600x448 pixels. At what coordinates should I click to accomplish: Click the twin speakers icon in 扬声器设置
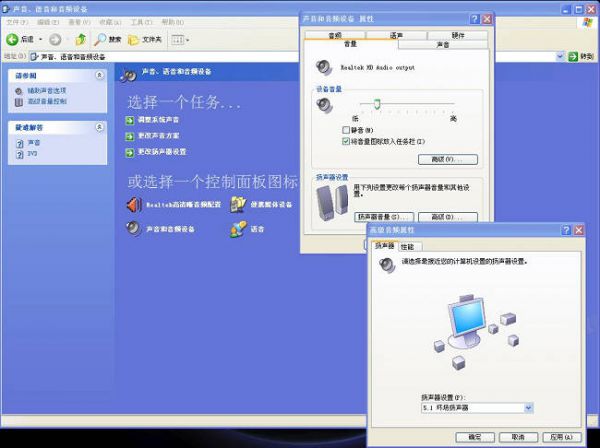tap(332, 203)
